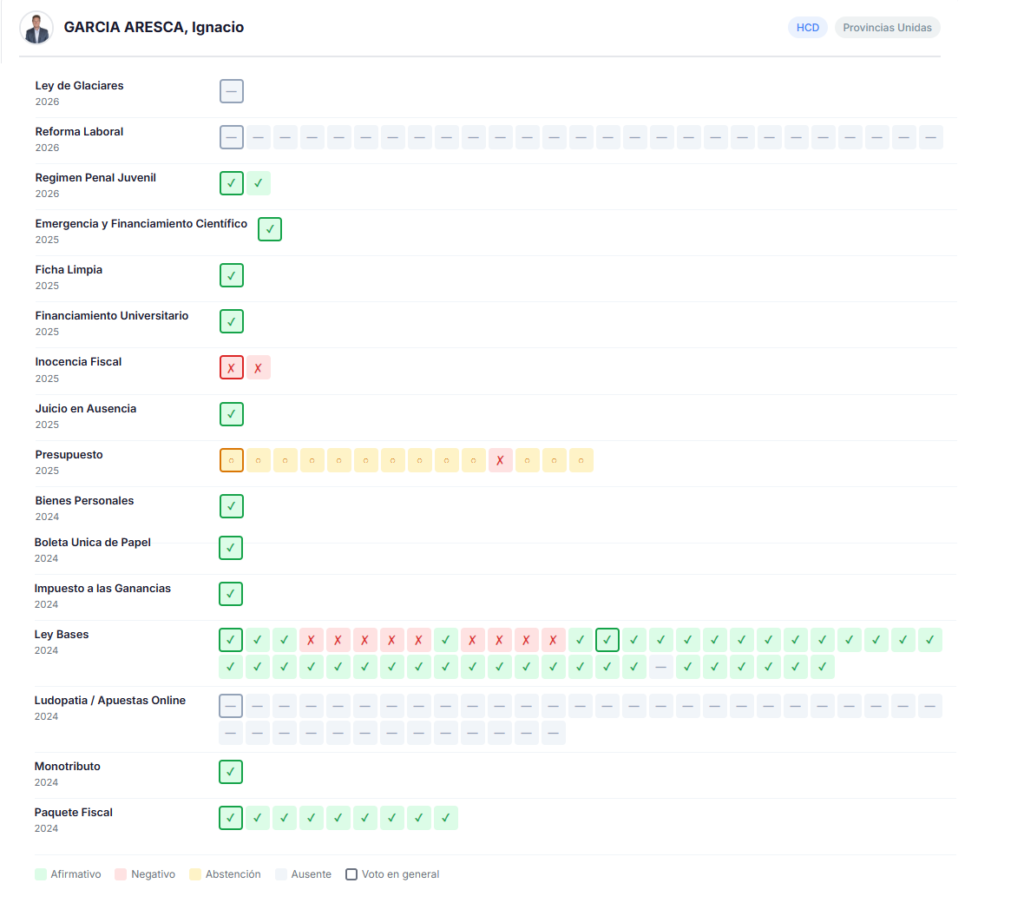Image resolution: width=1024 pixels, height=903 pixels.
Task: Click the green Afirmativo legend swatch
Action: pyautogui.click(x=40, y=874)
